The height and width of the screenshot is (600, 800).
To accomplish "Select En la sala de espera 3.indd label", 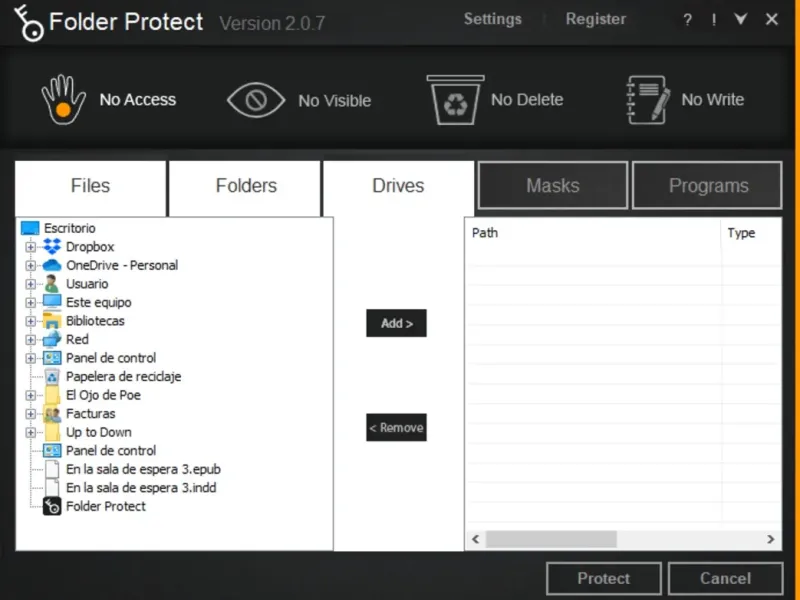I will click(141, 488).
